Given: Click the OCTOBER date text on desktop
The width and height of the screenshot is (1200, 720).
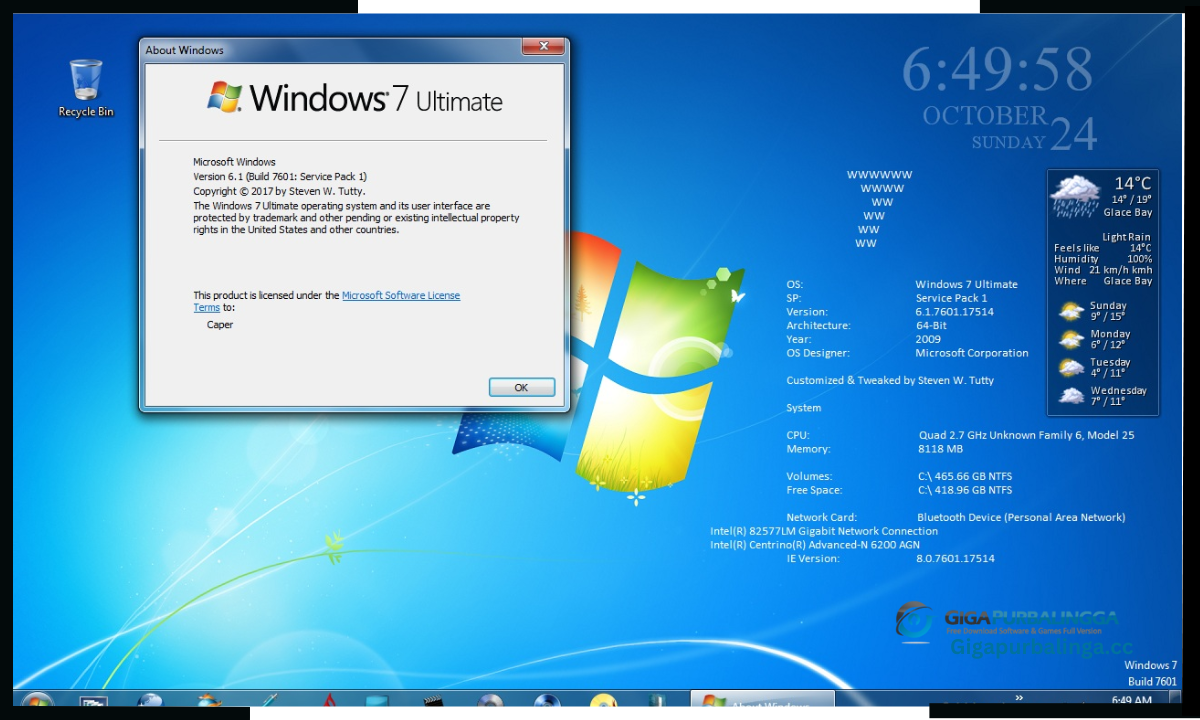Looking at the screenshot, I should tap(985, 116).
